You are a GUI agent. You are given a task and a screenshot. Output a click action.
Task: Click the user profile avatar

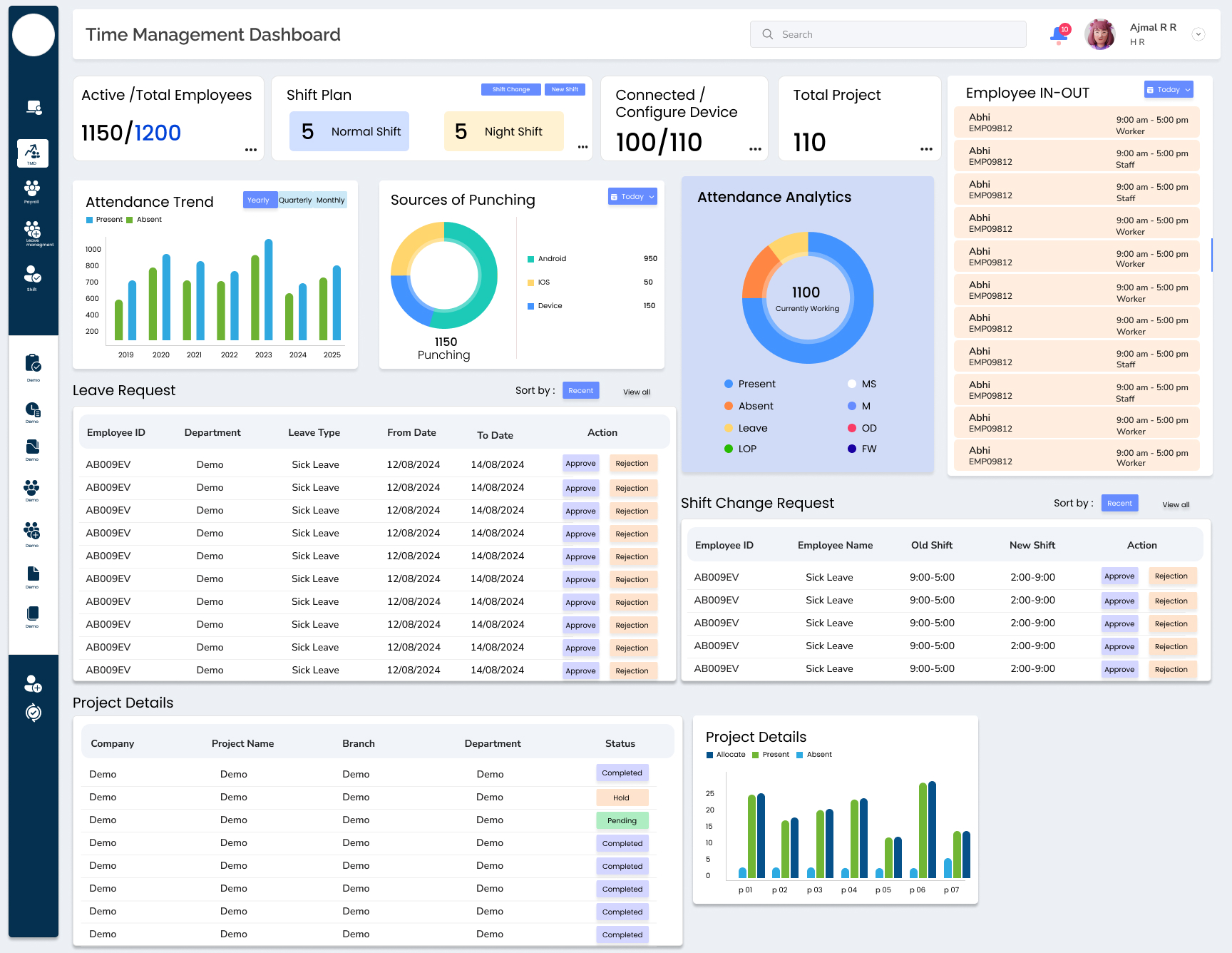[x=1100, y=34]
